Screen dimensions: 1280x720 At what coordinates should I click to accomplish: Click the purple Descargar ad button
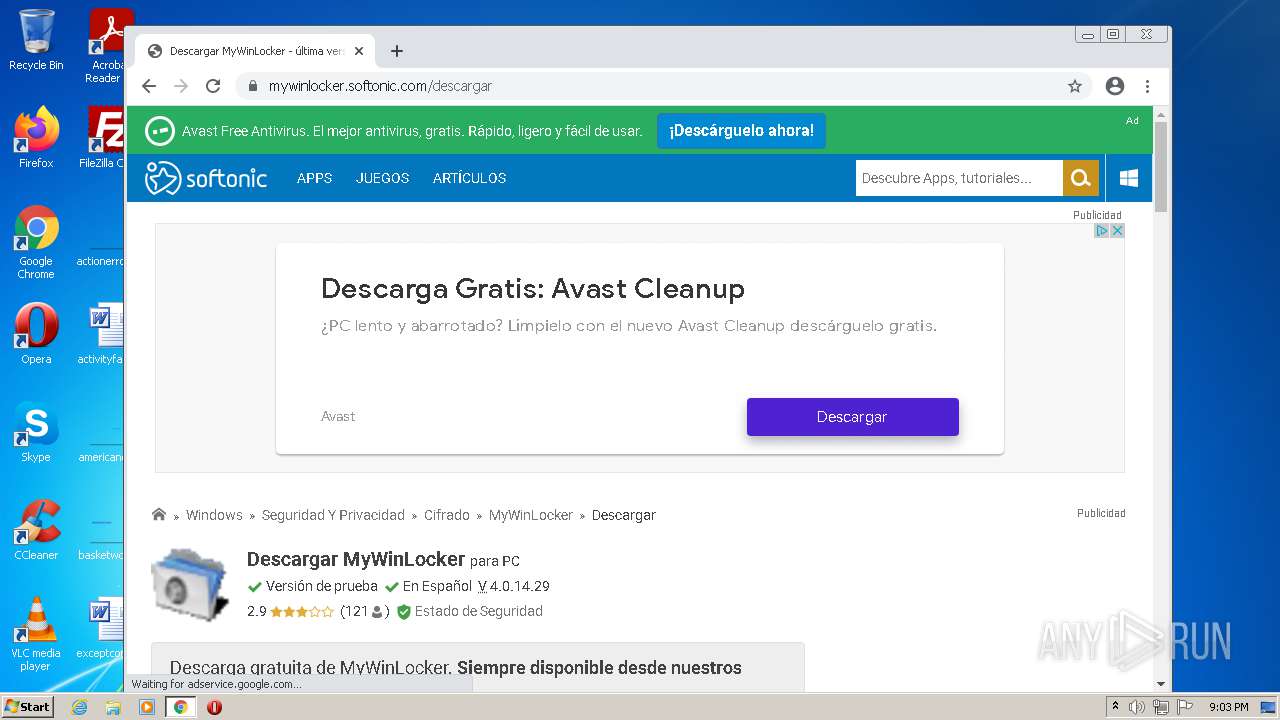click(x=852, y=417)
